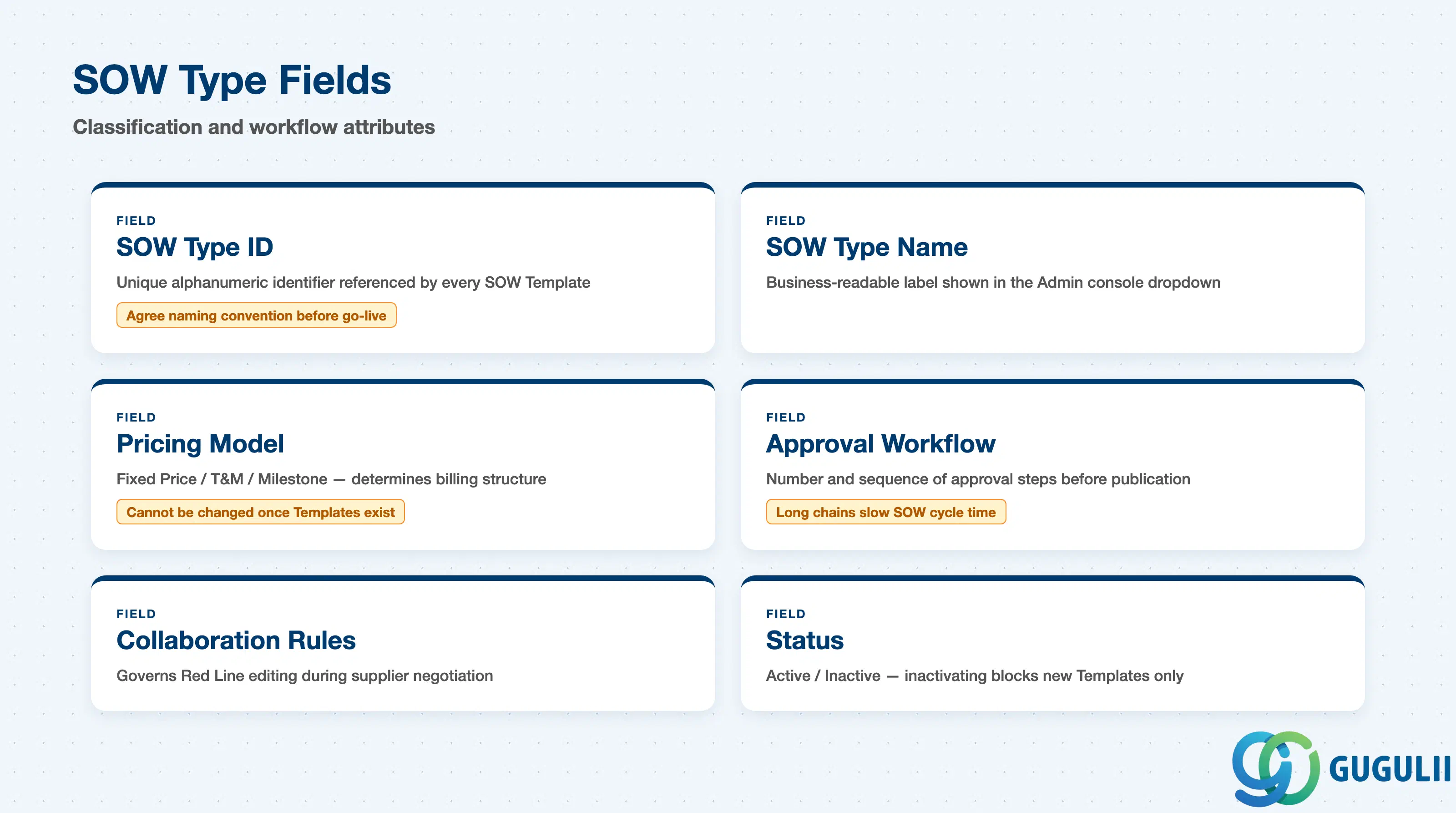The height and width of the screenshot is (813, 1456).
Task: Select the Unique alphanumeric identifier description text
Action: click(x=353, y=282)
